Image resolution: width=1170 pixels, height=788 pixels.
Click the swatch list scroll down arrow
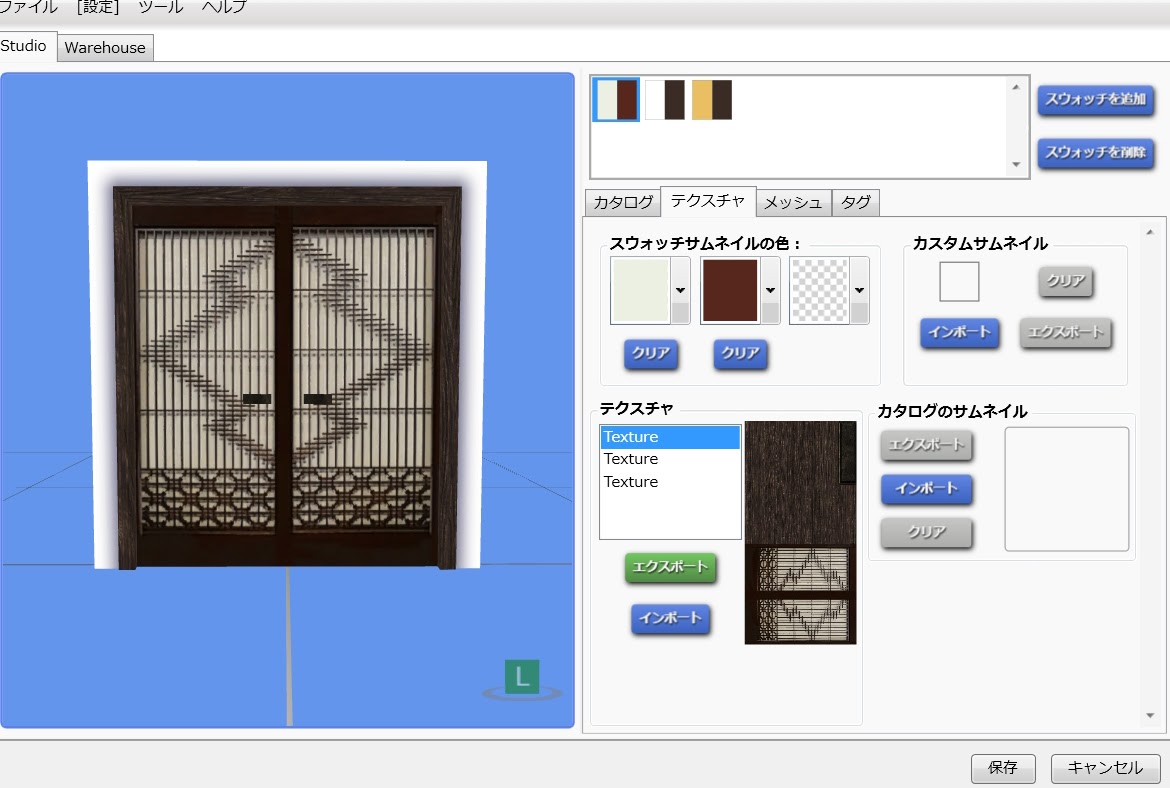[x=1016, y=165]
